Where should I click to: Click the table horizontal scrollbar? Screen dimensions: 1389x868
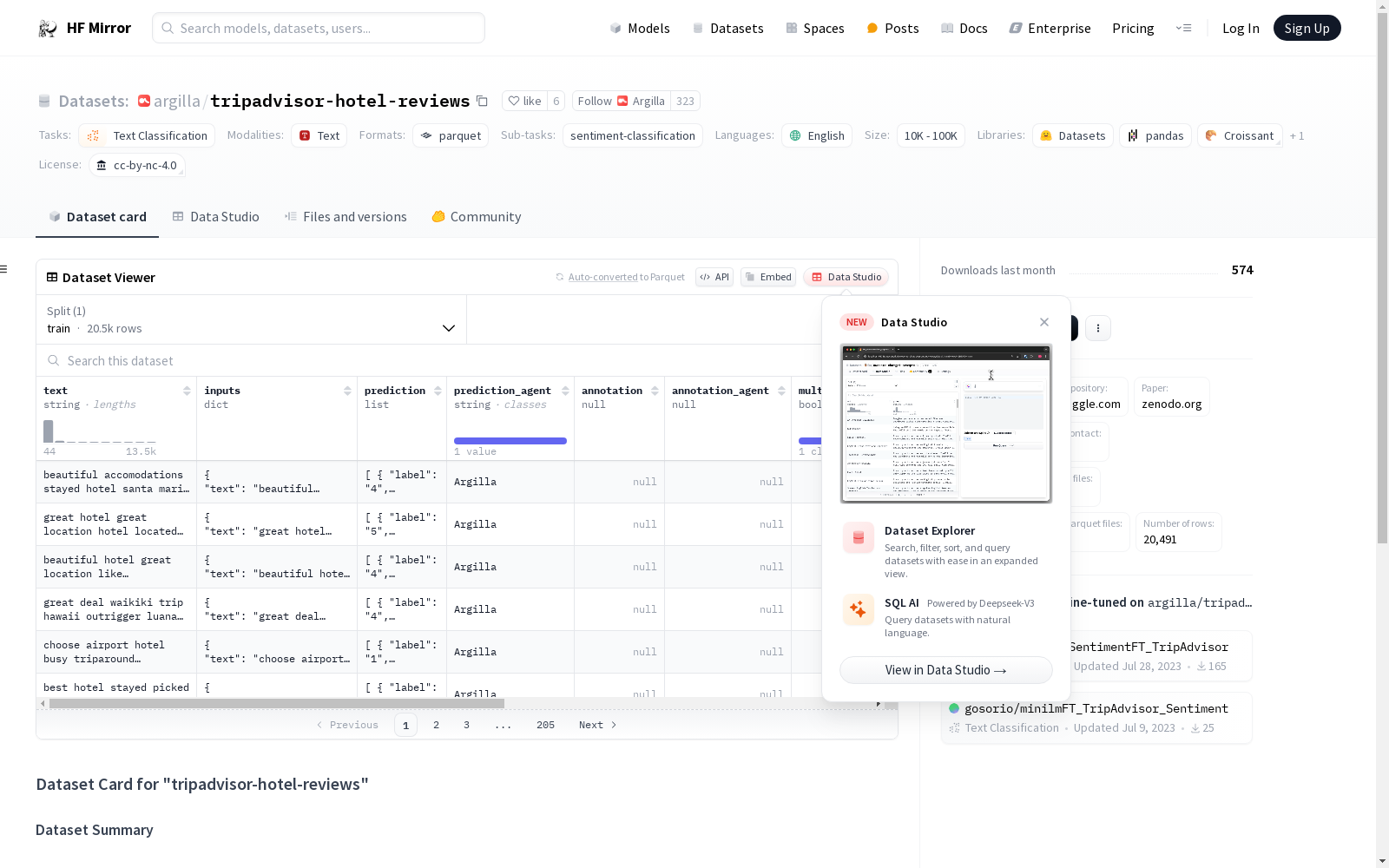coord(277,703)
